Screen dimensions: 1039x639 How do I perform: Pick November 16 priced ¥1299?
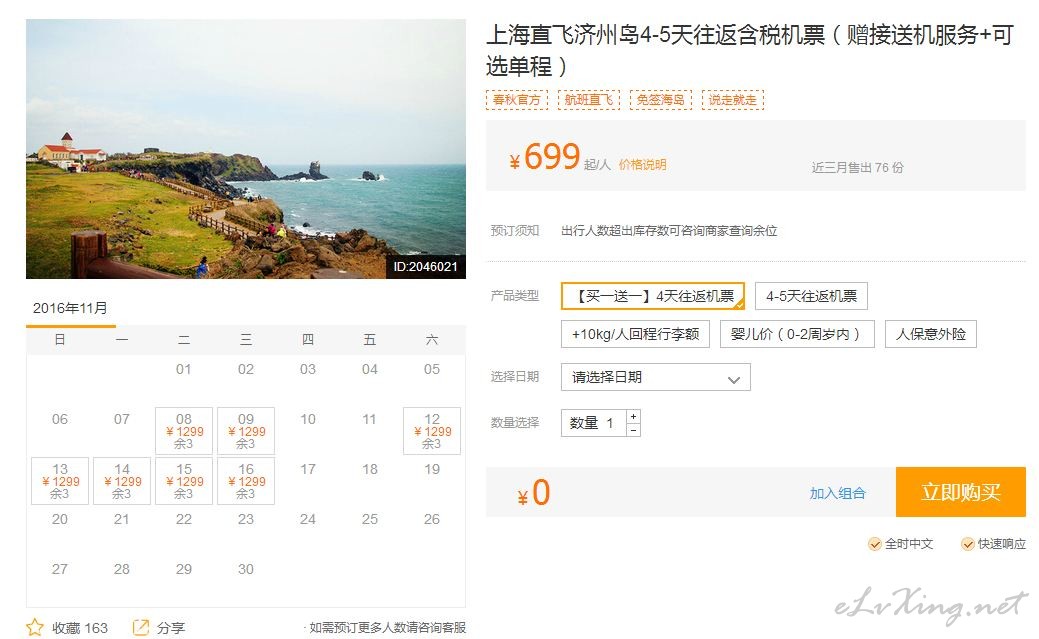(246, 481)
